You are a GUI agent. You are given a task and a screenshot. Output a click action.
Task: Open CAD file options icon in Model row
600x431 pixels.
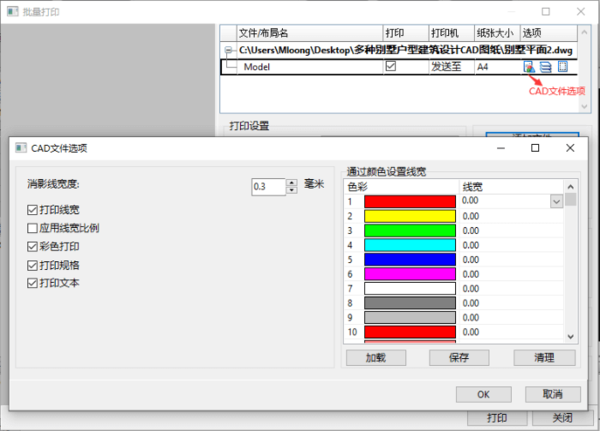tap(528, 67)
